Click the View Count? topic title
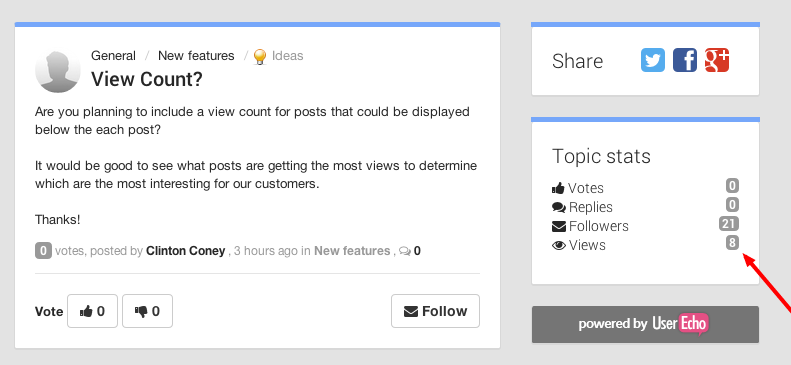The width and height of the screenshot is (791, 365). [x=147, y=79]
